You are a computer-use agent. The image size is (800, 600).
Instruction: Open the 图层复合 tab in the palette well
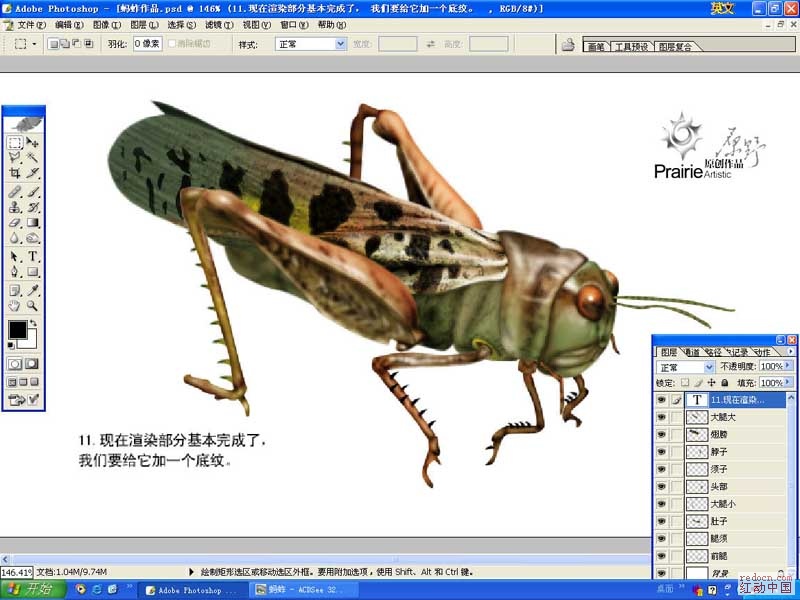675,46
